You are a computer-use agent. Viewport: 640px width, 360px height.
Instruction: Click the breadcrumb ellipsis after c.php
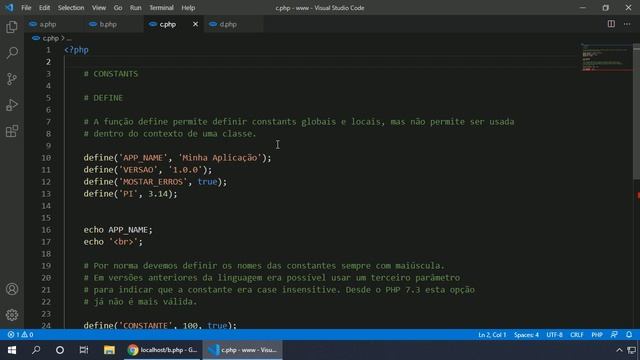click(69, 38)
